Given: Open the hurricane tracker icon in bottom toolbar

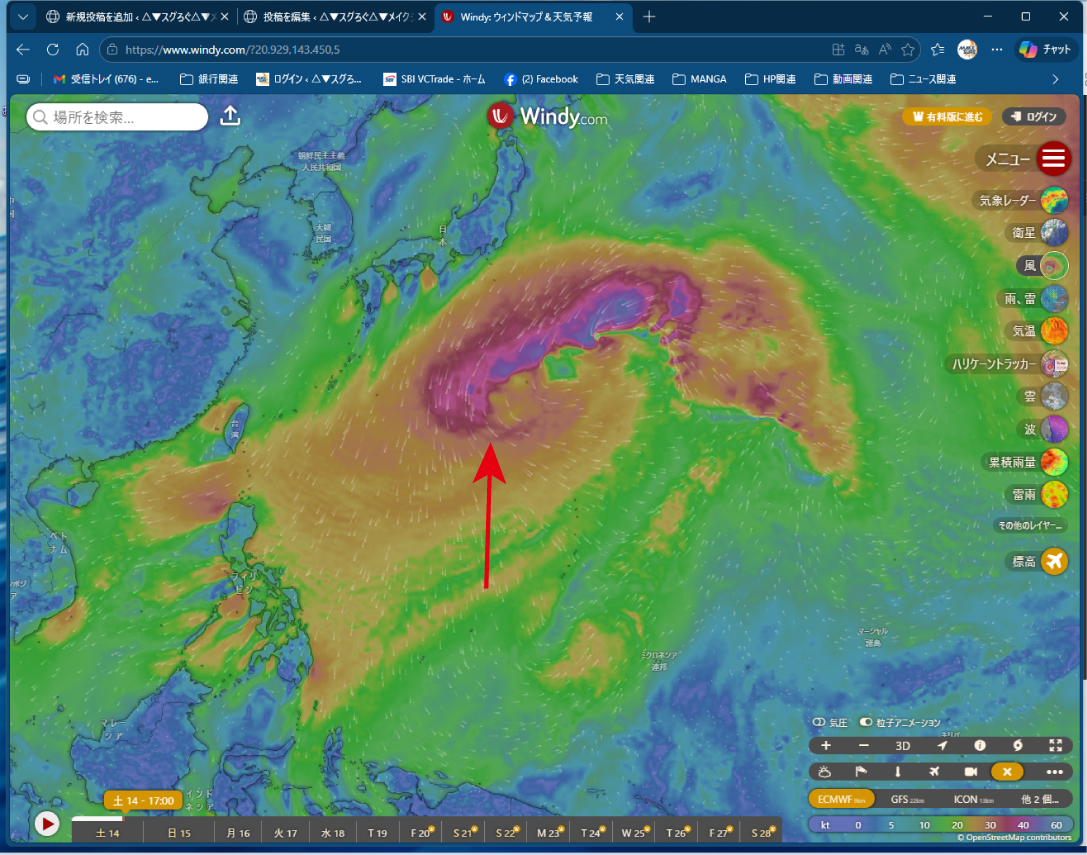Looking at the screenshot, I should (1018, 745).
